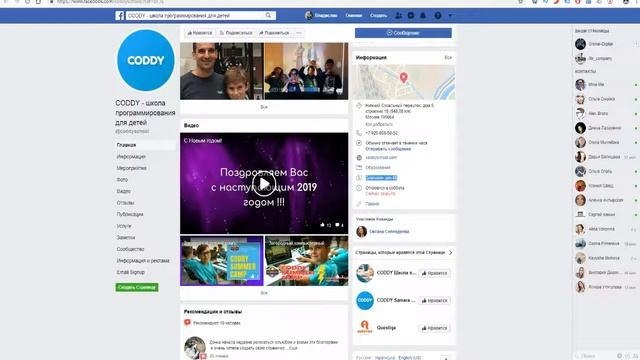The image size is (640, 360).
Task: Open the round CODDY page profile picture
Action: pyautogui.click(x=146, y=60)
